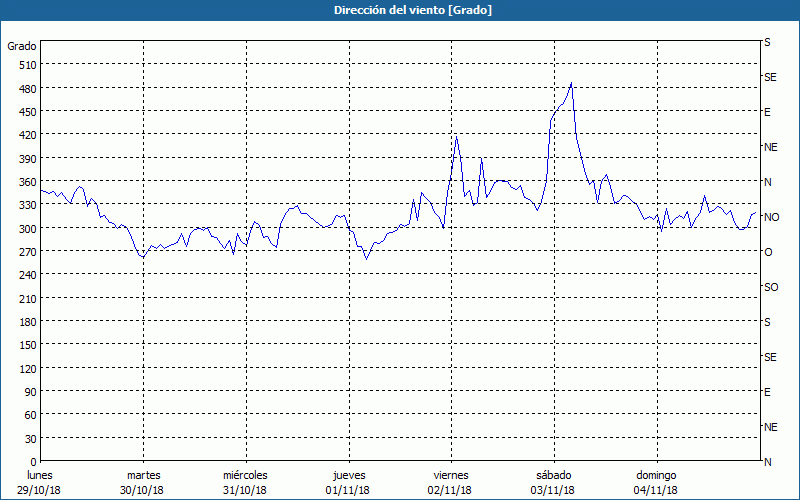
Task: Click the 60 y-axis tick label
Action: pos(31,415)
